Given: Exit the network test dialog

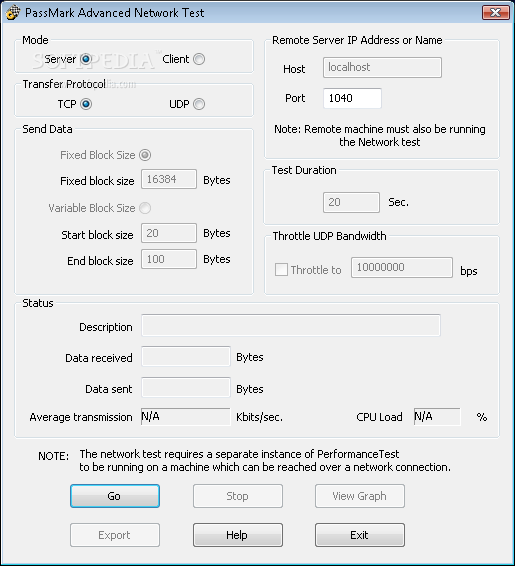Looking at the screenshot, I should click(x=359, y=535).
